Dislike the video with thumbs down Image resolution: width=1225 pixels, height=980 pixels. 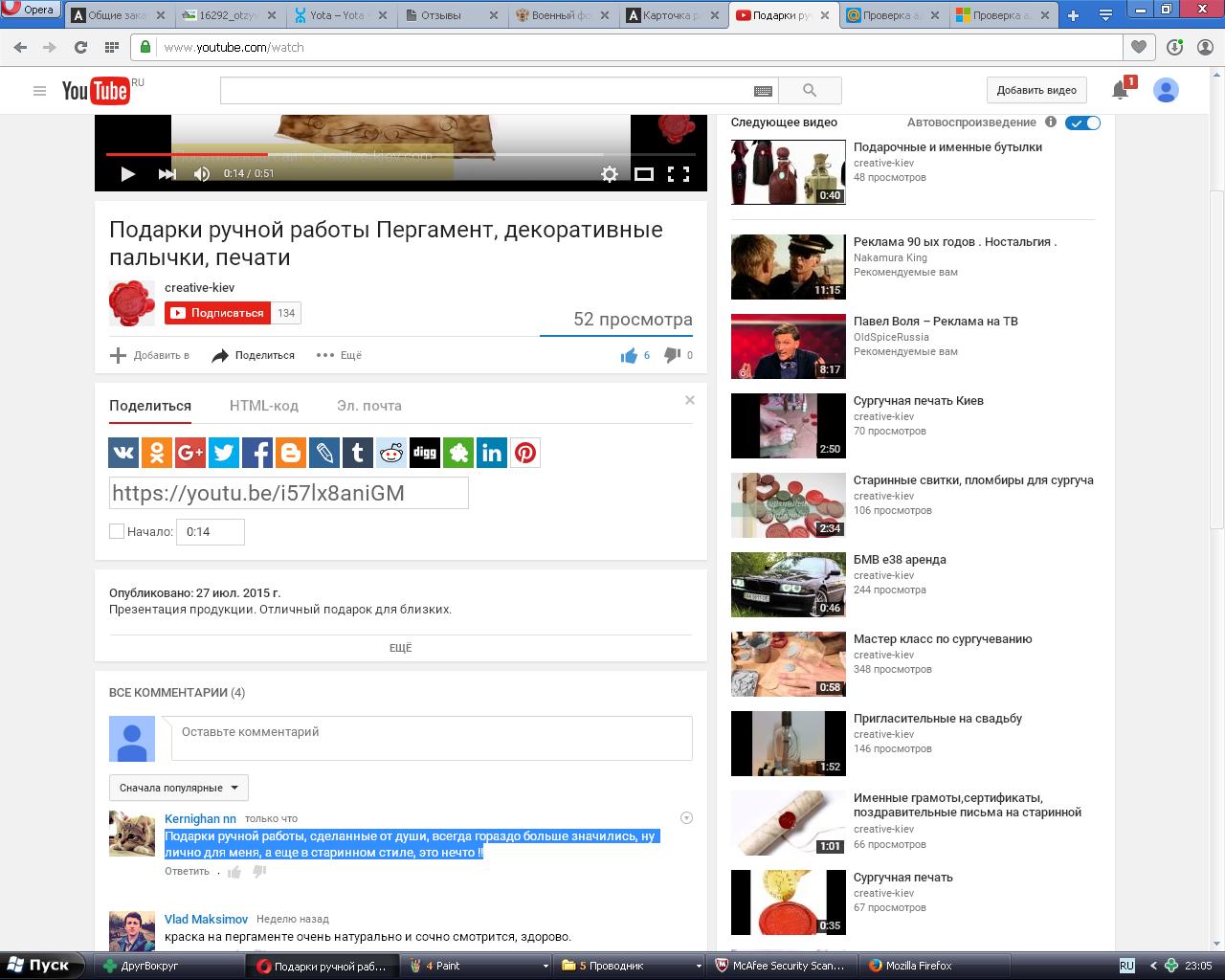pos(672,356)
